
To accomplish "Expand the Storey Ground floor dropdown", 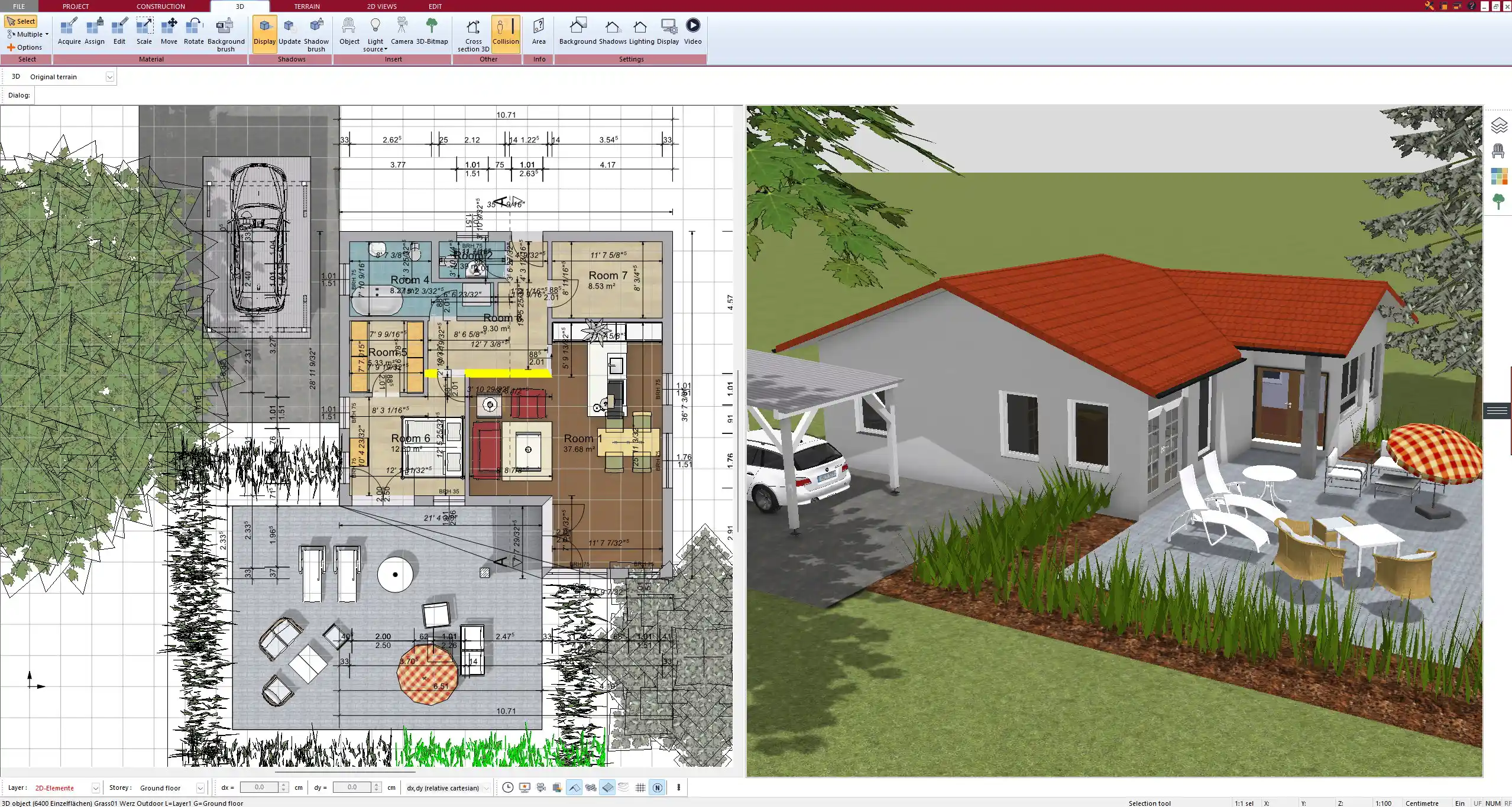I will point(200,788).
